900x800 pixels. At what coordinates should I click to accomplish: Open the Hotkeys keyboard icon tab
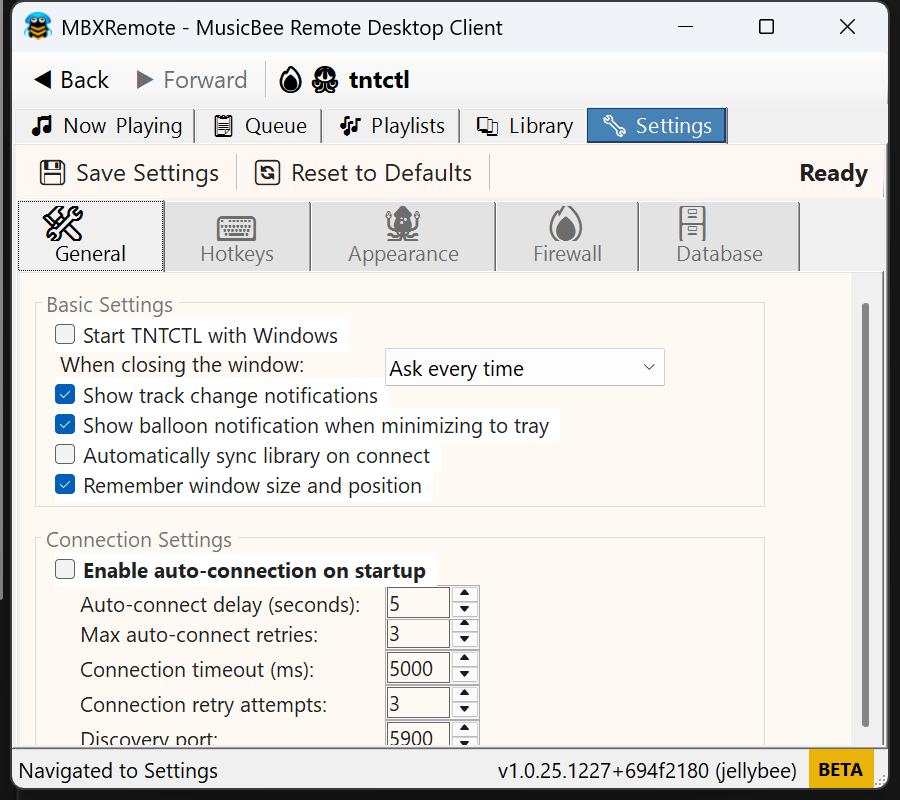point(236,236)
